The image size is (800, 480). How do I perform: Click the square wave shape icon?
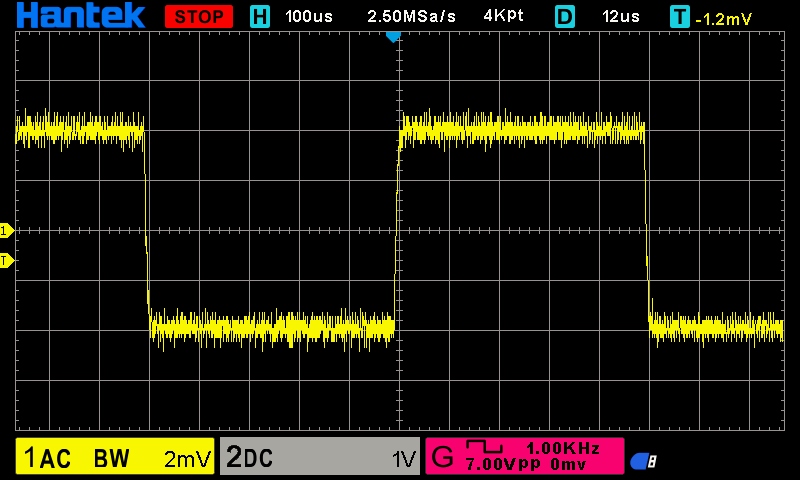pyautogui.click(x=484, y=447)
